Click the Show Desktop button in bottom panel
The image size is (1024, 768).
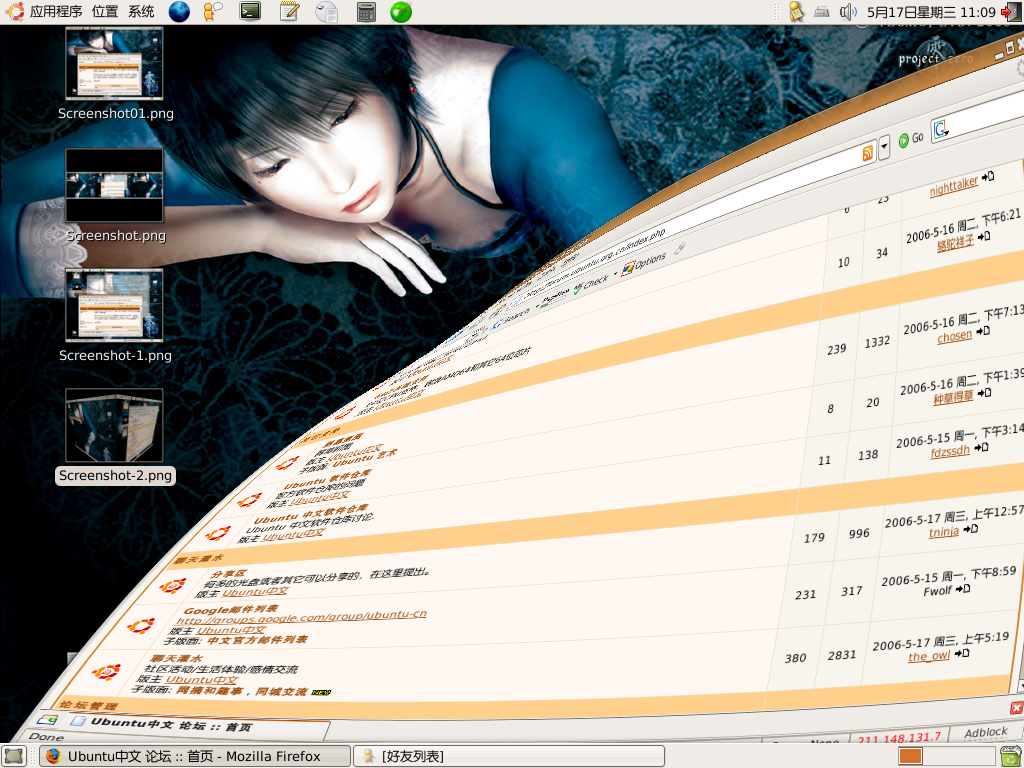[x=14, y=756]
